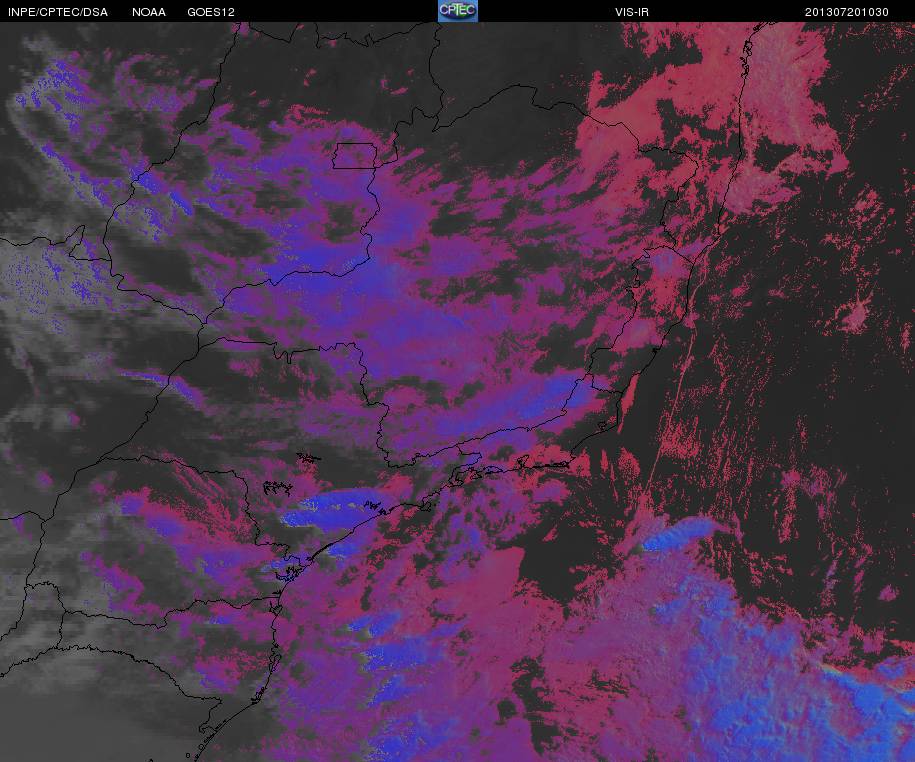915x762 pixels.
Task: Click the GOES12 satellite label
Action: tap(211, 12)
